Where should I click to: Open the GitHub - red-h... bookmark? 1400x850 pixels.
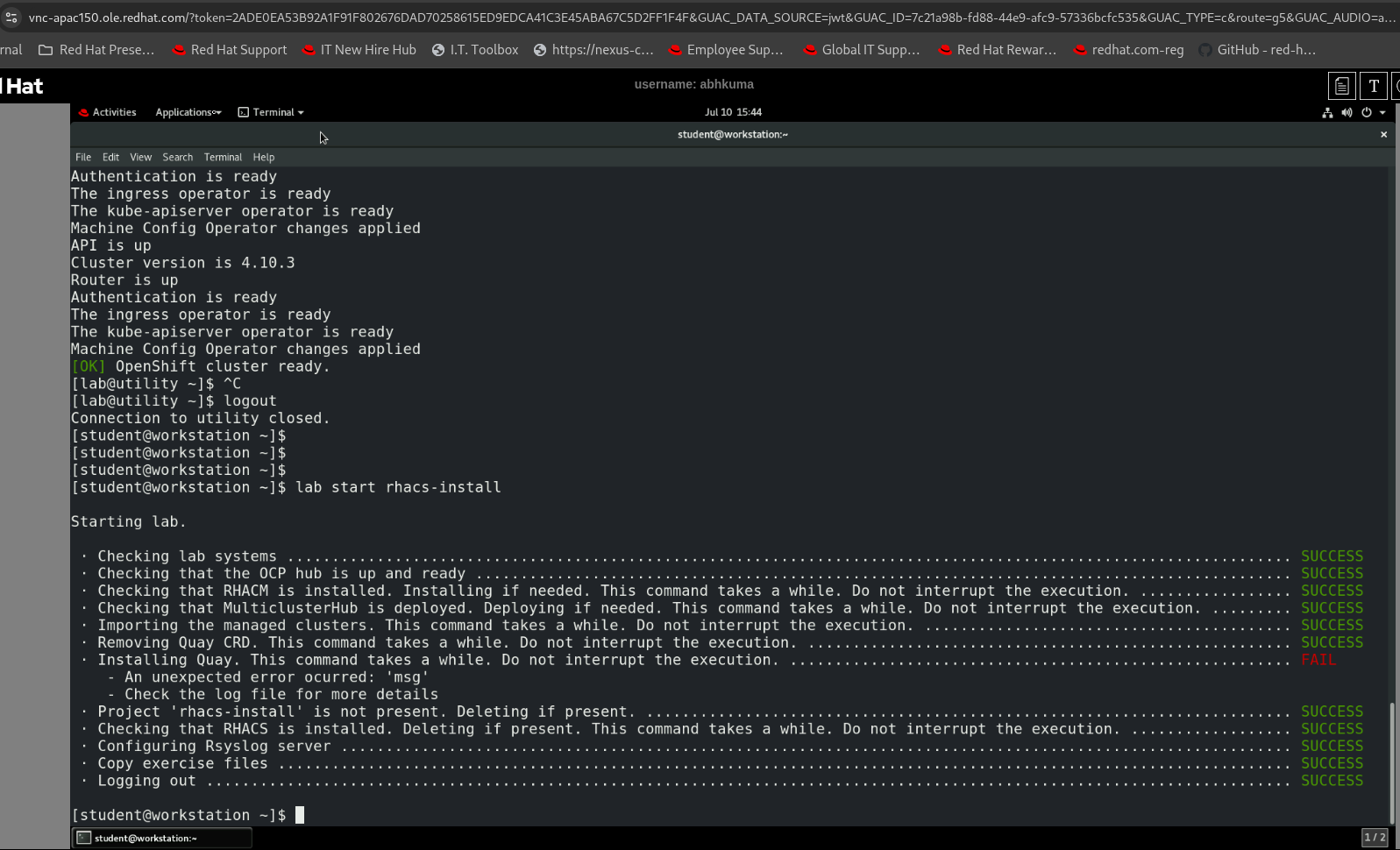(1257, 50)
